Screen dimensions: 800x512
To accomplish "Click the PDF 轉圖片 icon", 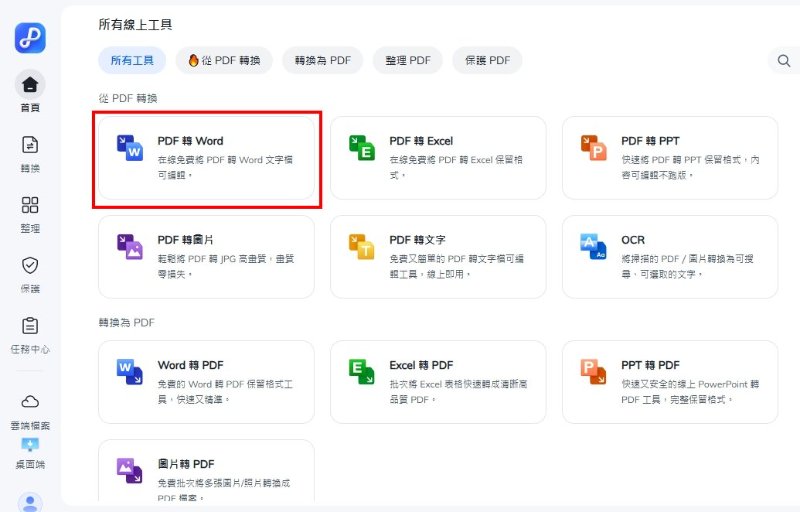I will click(130, 247).
